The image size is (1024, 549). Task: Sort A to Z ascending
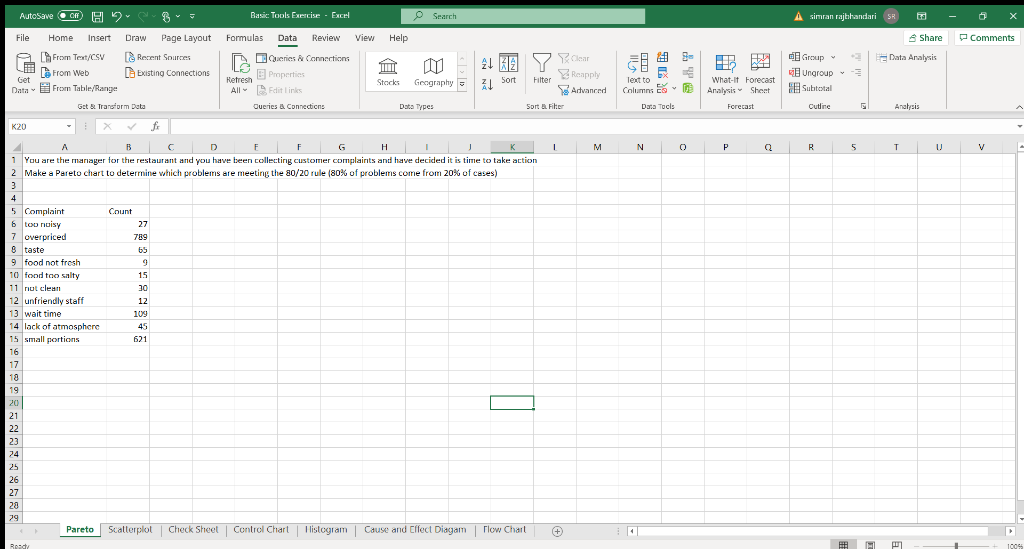[x=487, y=63]
